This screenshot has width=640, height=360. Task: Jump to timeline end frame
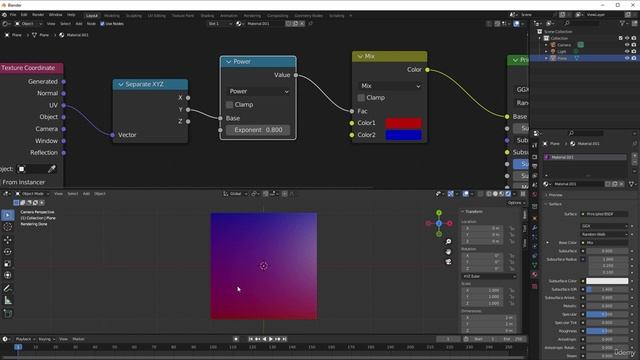(284, 339)
